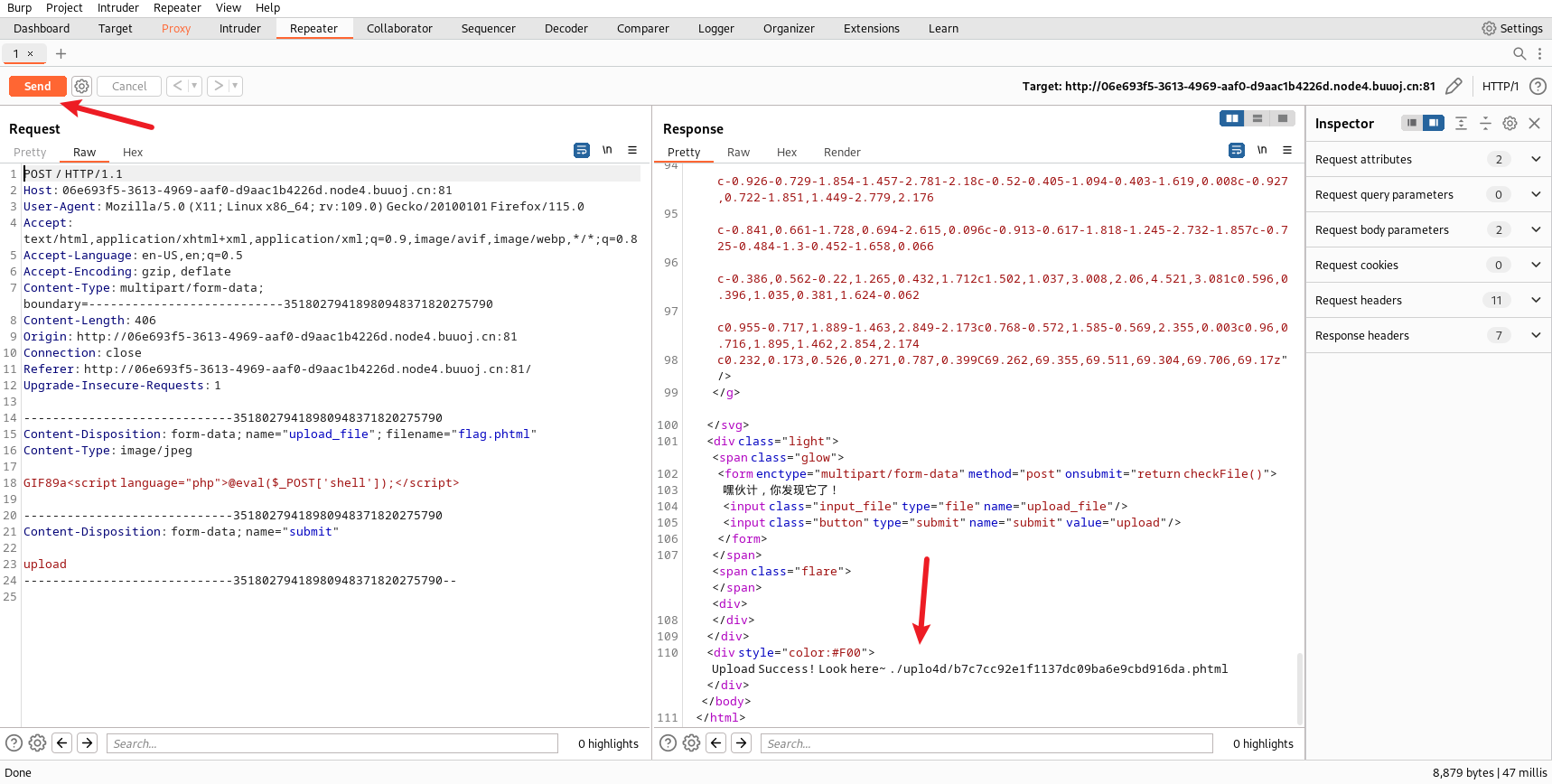1552x784 pixels.
Task: Switch to Proxy tab
Action: [176, 28]
